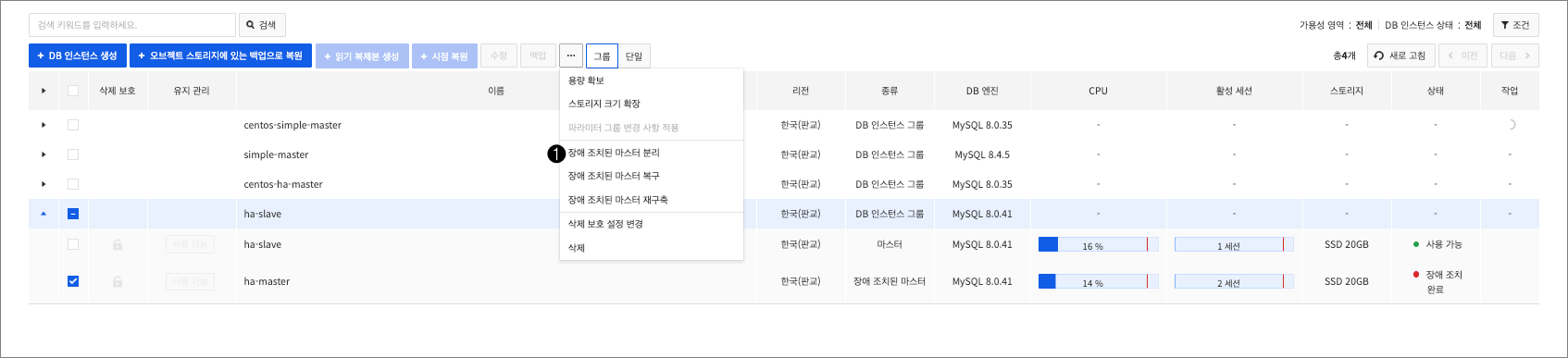Click the 백업 button
1568x358 pixels.
[x=538, y=56]
